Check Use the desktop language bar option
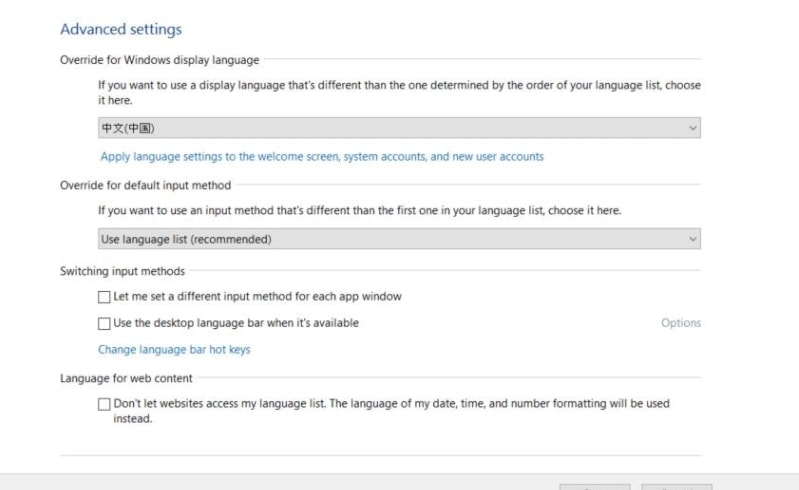 pyautogui.click(x=104, y=323)
